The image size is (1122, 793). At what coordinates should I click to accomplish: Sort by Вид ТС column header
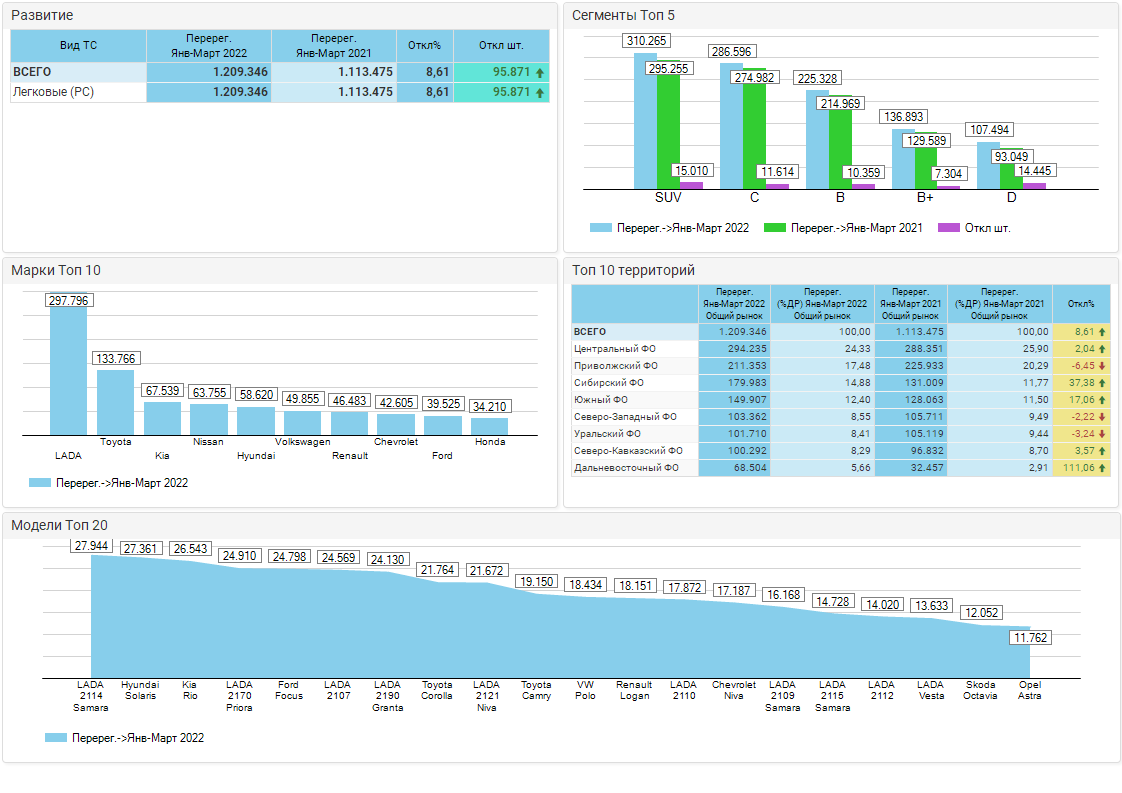(78, 46)
